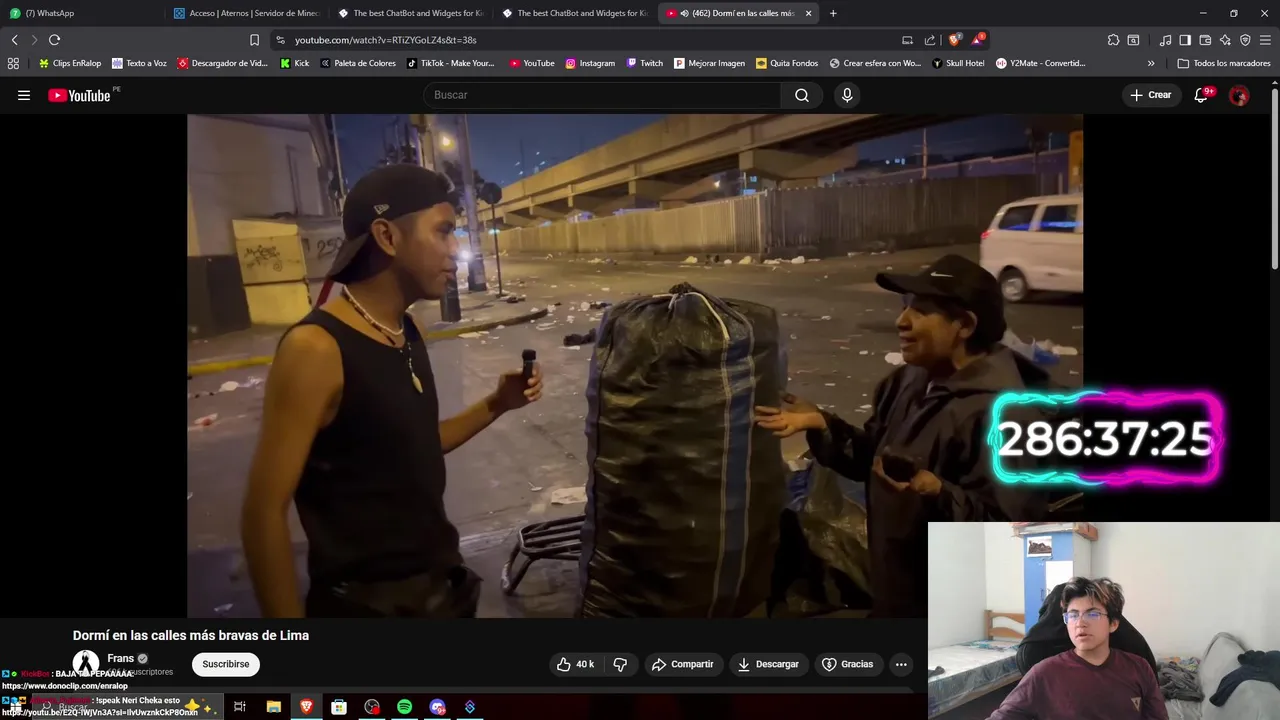Expand hidden bookmarks with the double chevron
The image size is (1280, 720).
[1151, 63]
